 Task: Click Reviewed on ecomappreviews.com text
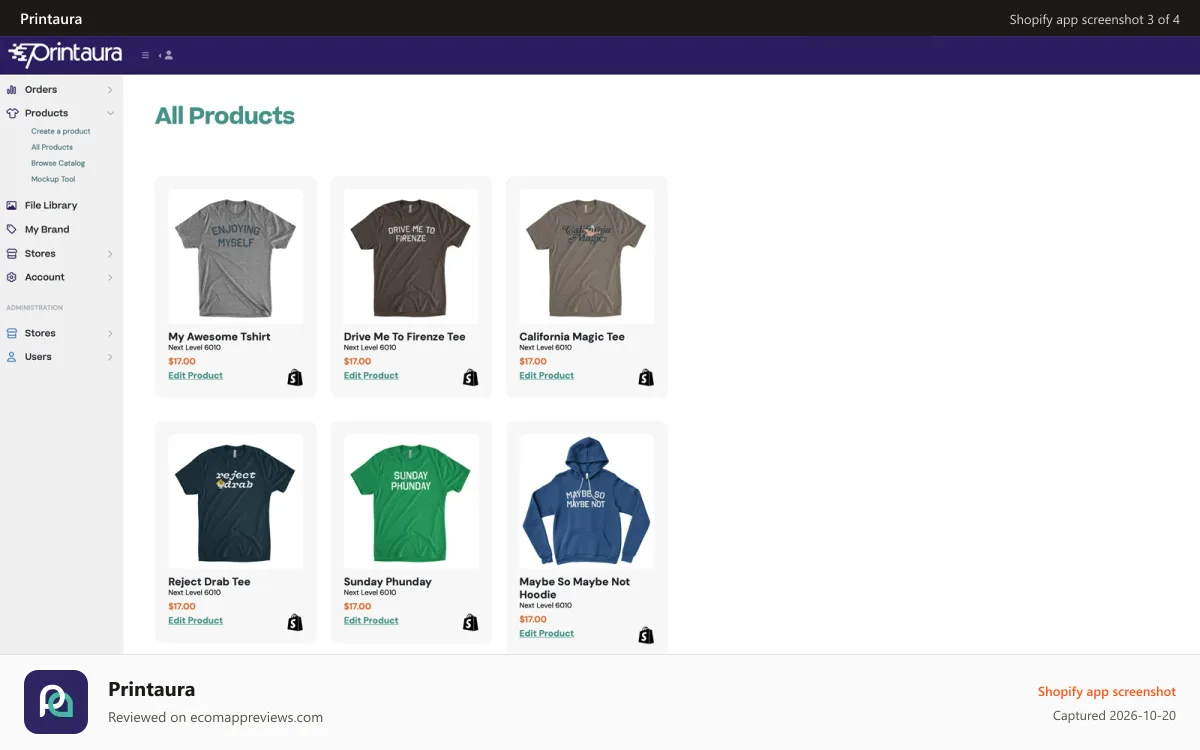point(215,717)
